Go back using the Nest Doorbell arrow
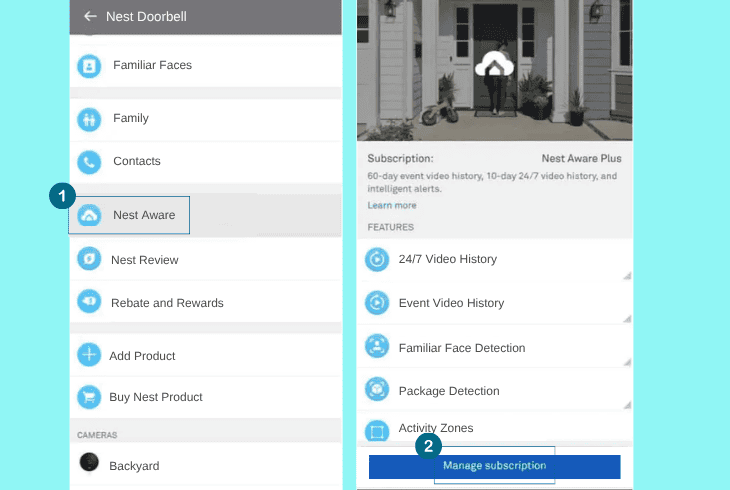 (90, 16)
